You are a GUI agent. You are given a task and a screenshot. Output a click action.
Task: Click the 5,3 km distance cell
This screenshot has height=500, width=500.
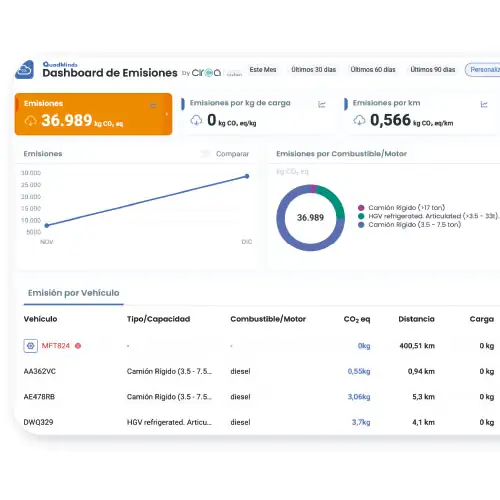424,397
